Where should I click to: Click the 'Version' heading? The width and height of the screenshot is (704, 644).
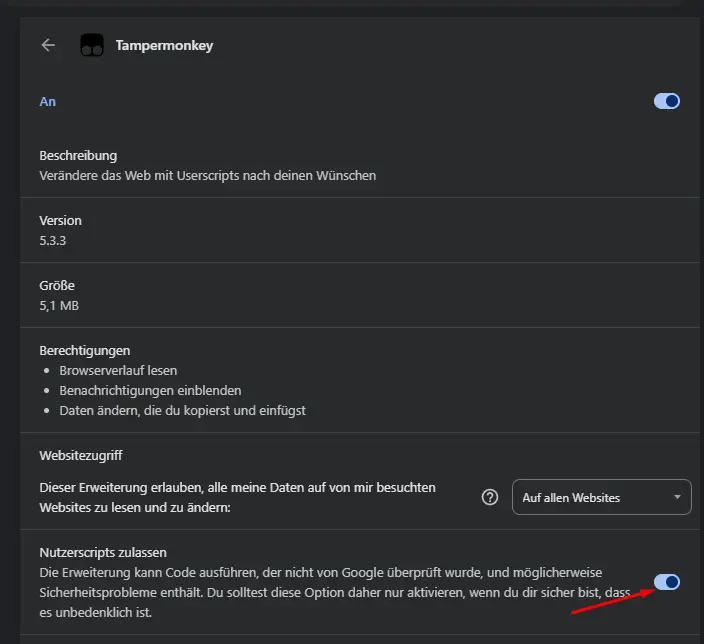click(61, 221)
